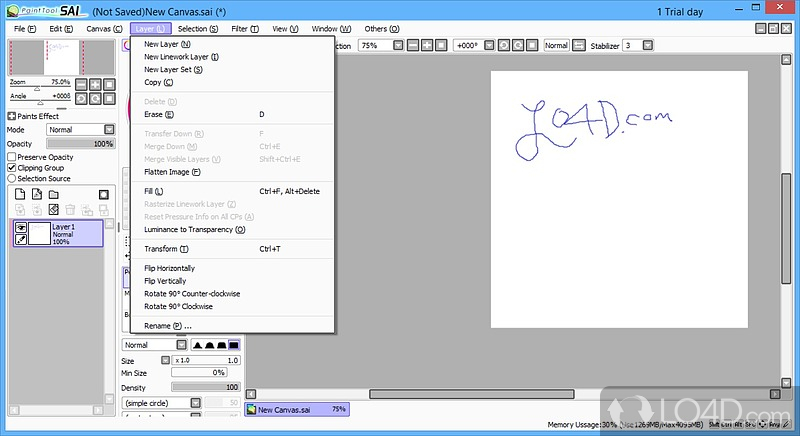Choose Flip Horizontally from the Layer menu
This screenshot has height=436, width=800.
[x=170, y=268]
